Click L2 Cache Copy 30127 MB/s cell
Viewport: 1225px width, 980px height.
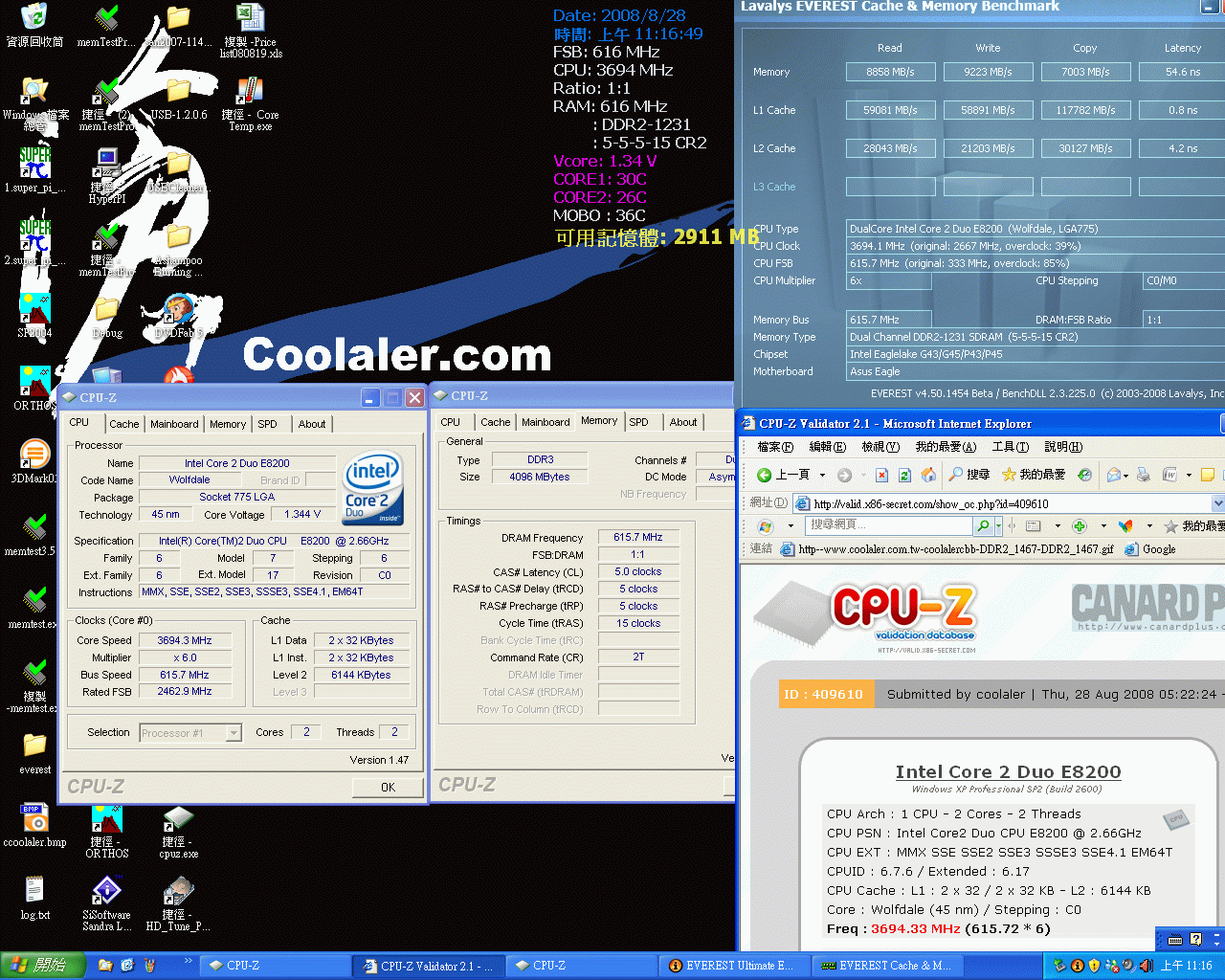click(x=1085, y=148)
